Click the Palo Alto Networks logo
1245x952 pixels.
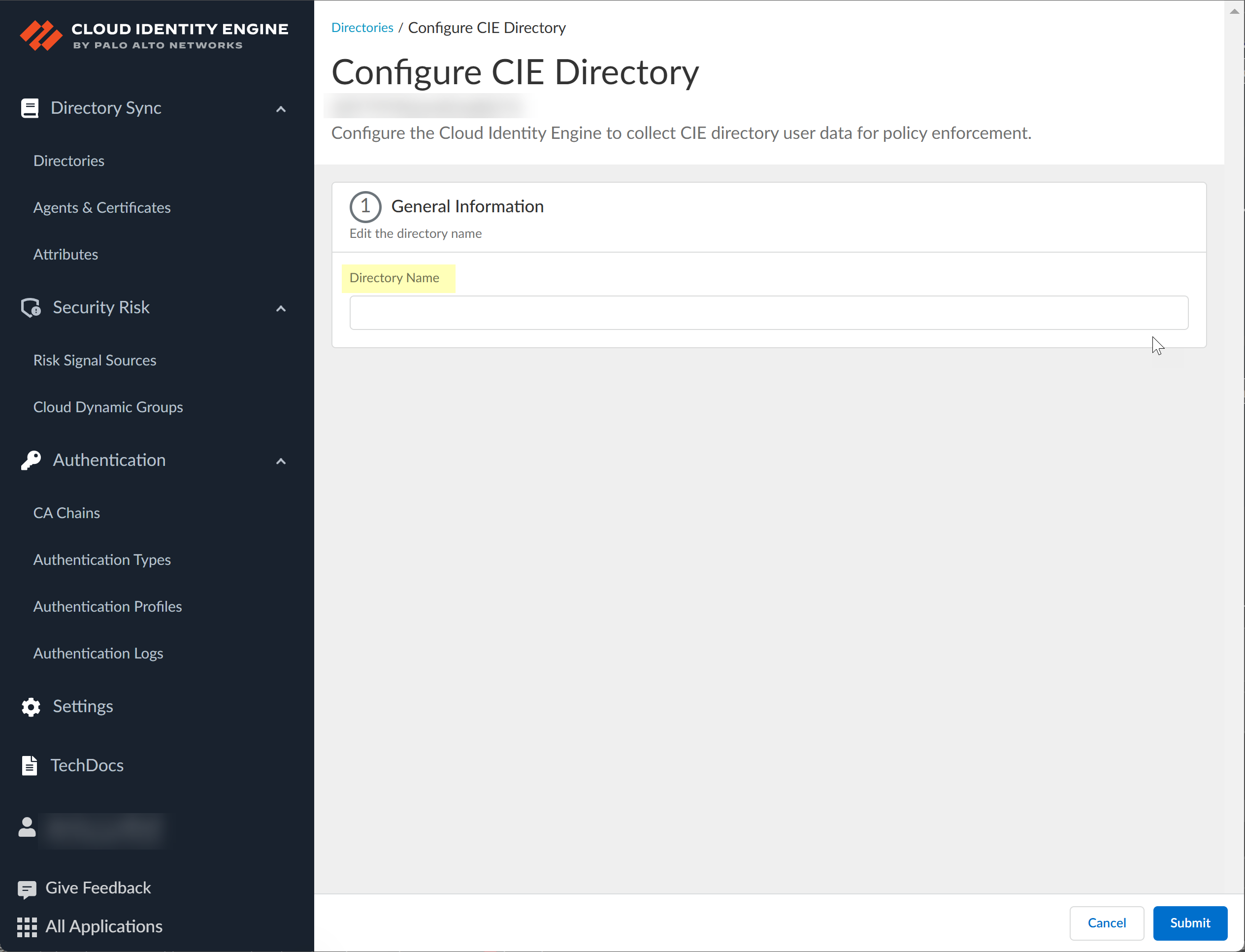click(41, 35)
